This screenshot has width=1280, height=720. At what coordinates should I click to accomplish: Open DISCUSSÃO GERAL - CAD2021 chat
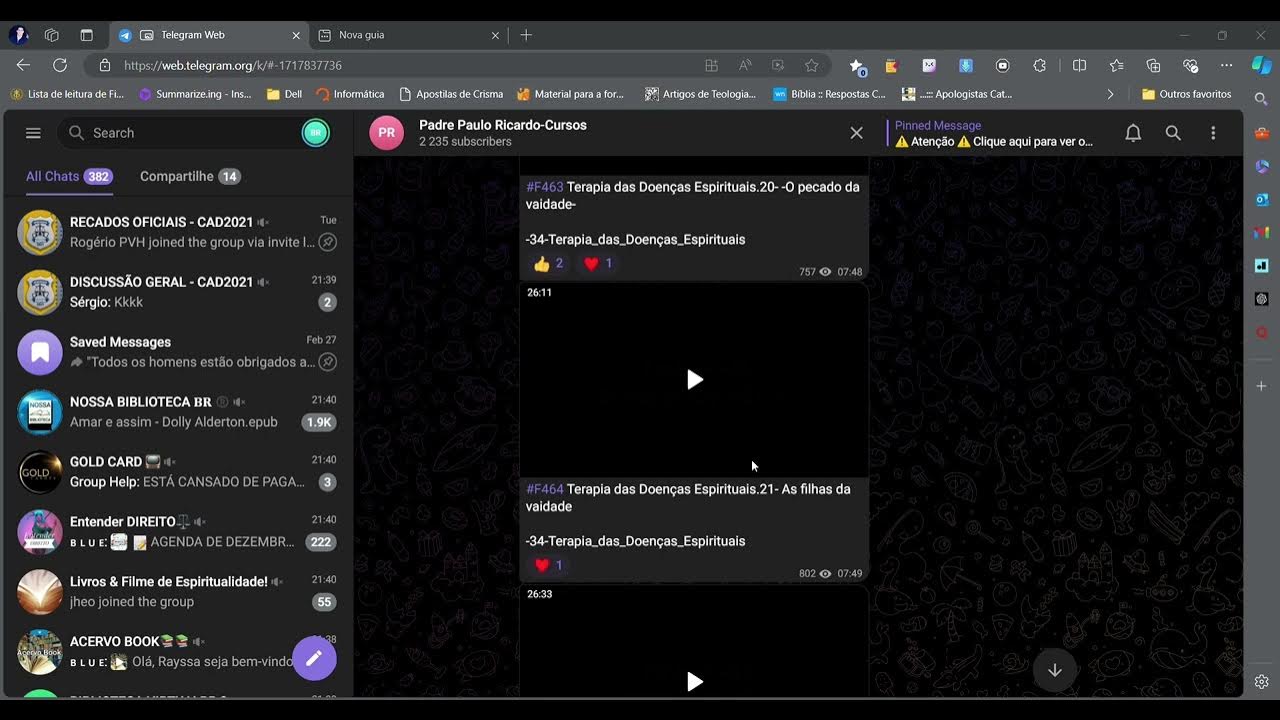pos(177,292)
